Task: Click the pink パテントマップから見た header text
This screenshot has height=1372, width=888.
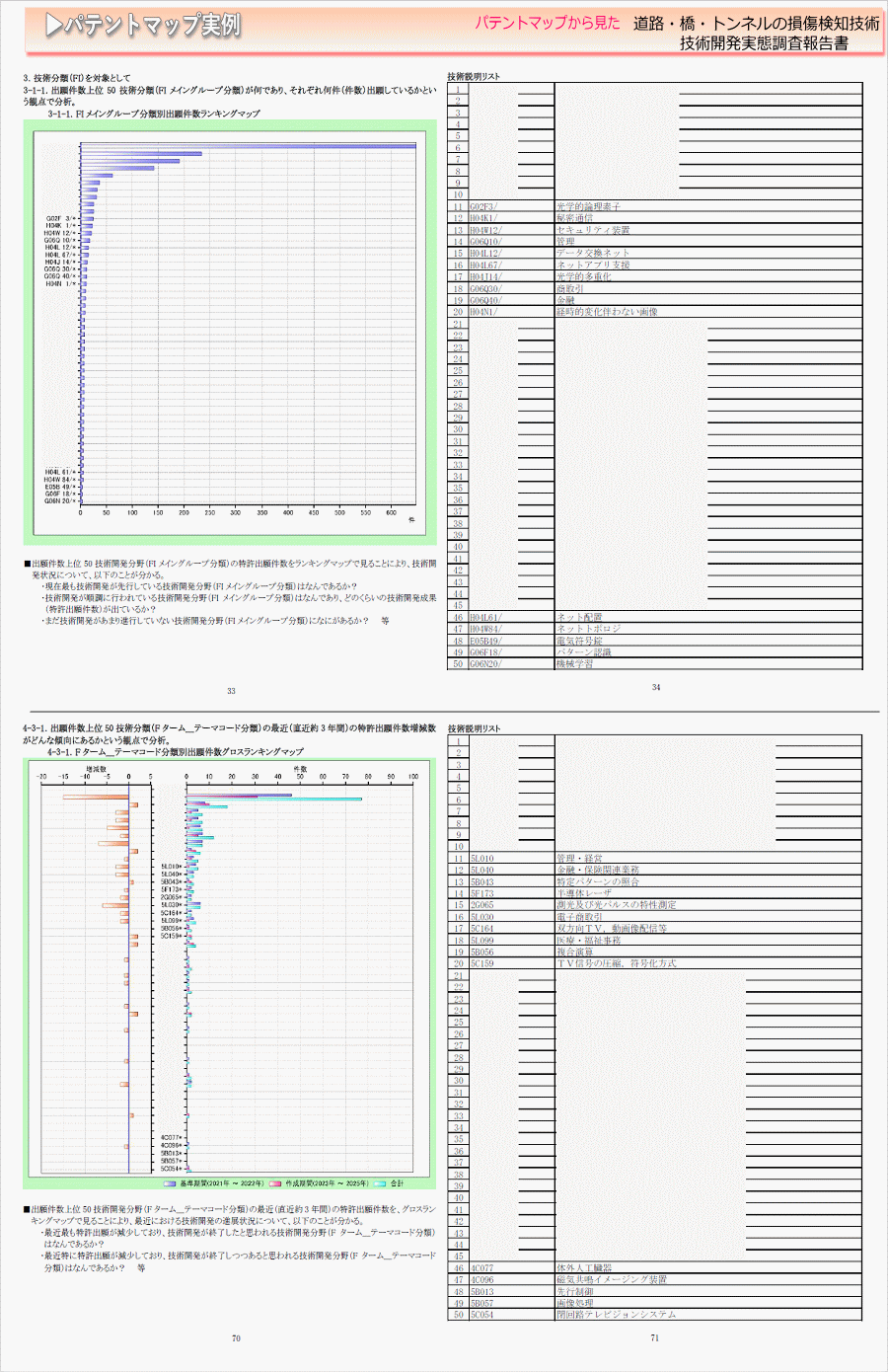Action: click(x=548, y=23)
